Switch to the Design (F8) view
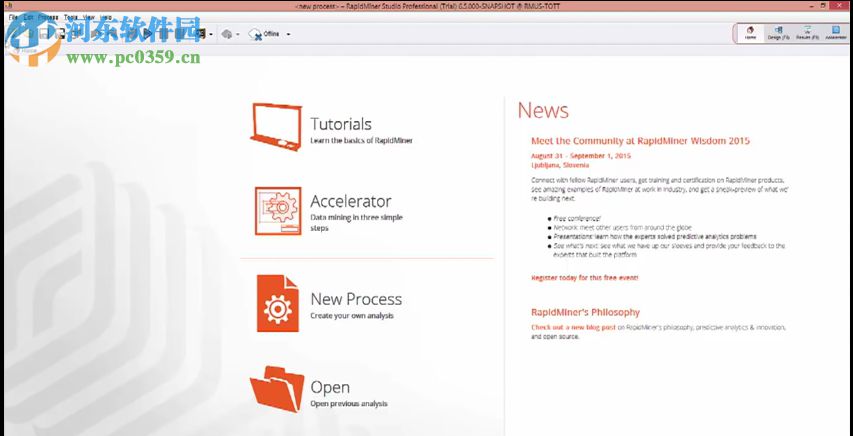Screen dimensions: 853x436 [778, 33]
